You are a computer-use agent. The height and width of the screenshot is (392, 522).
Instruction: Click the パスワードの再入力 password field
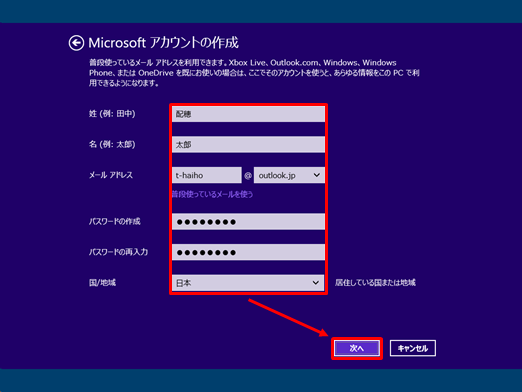248,252
